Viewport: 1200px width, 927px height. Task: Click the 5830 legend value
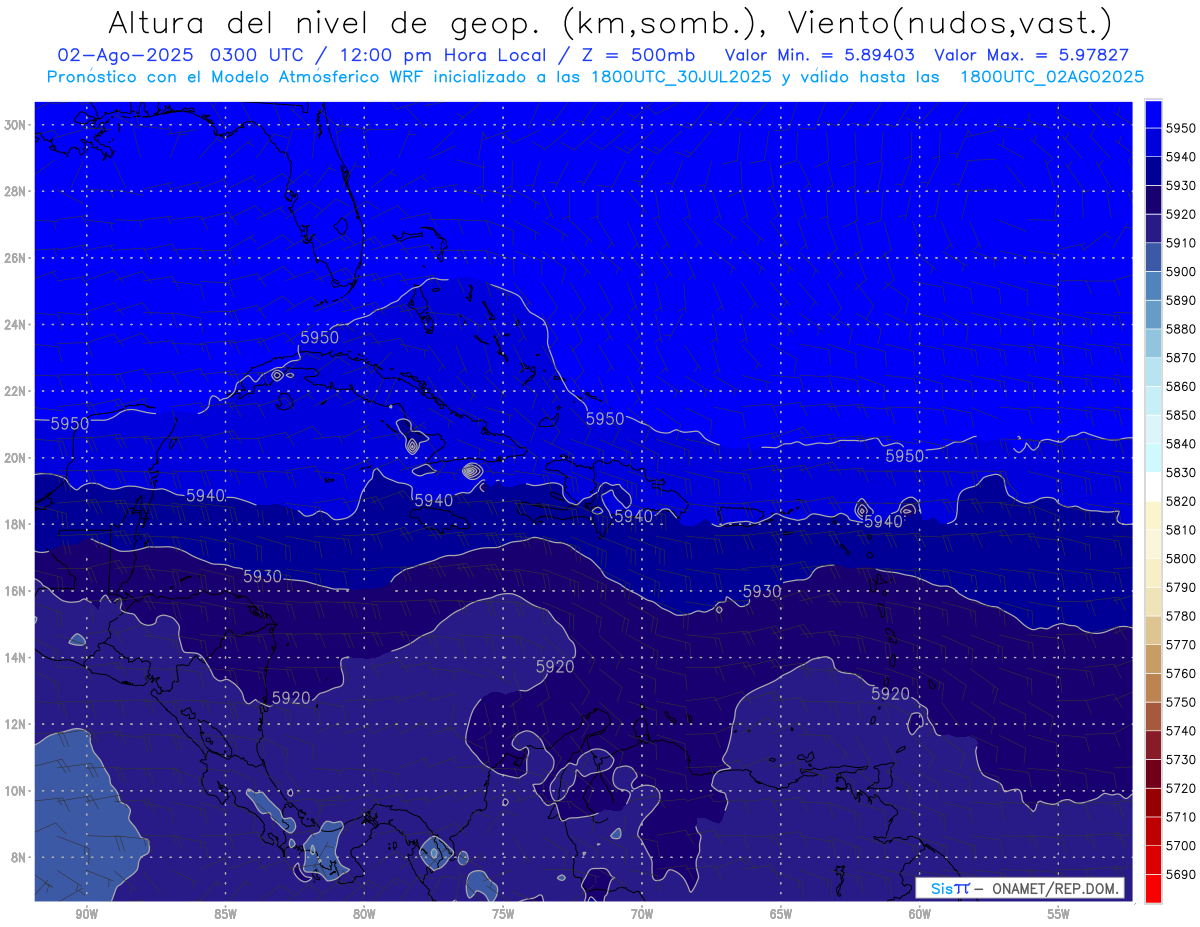(x=1180, y=472)
